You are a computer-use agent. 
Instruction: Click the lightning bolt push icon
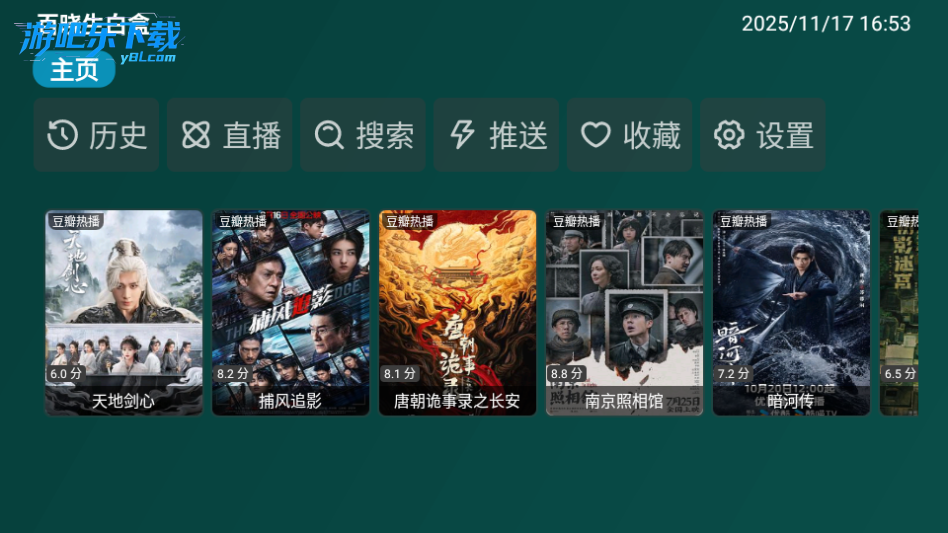[463, 135]
